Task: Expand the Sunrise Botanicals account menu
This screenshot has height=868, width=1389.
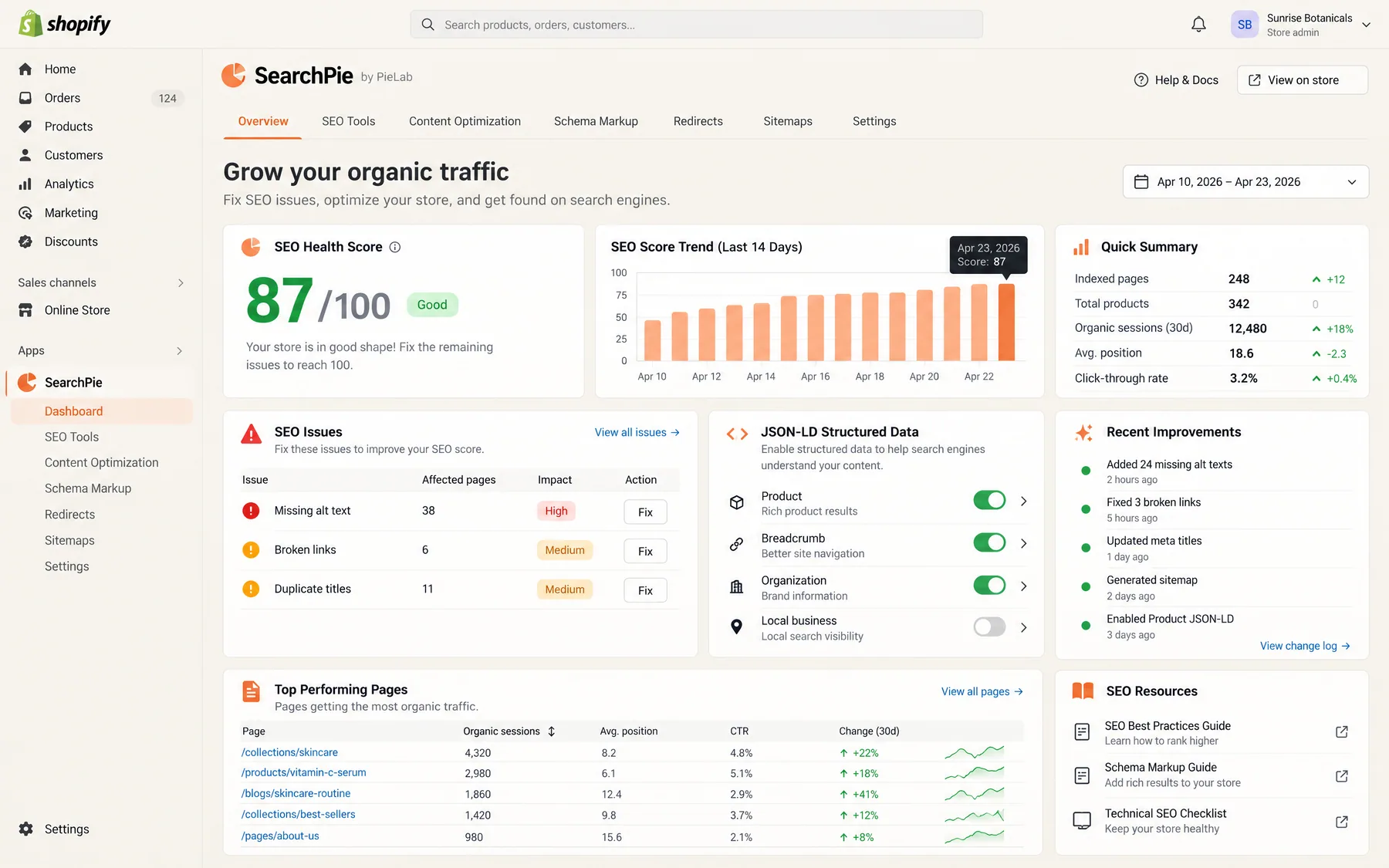Action: pyautogui.click(x=1366, y=25)
